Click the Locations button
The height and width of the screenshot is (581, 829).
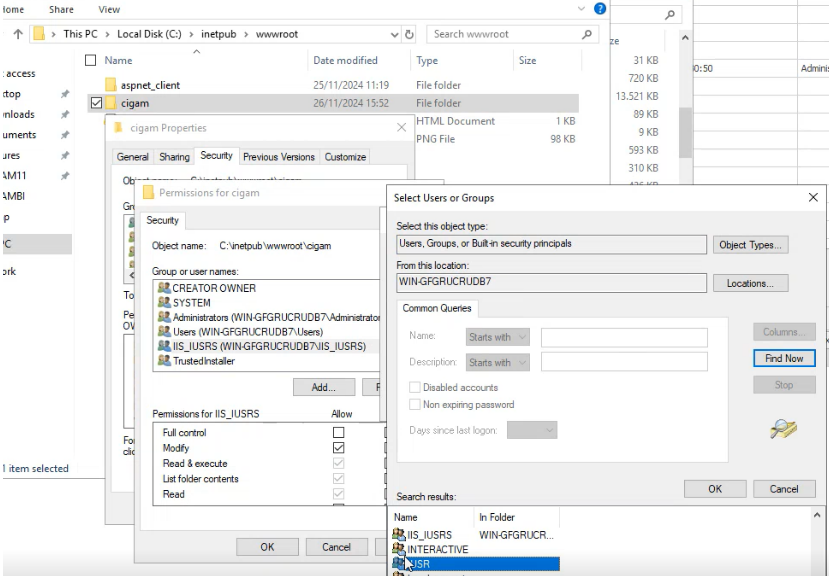tap(750, 283)
